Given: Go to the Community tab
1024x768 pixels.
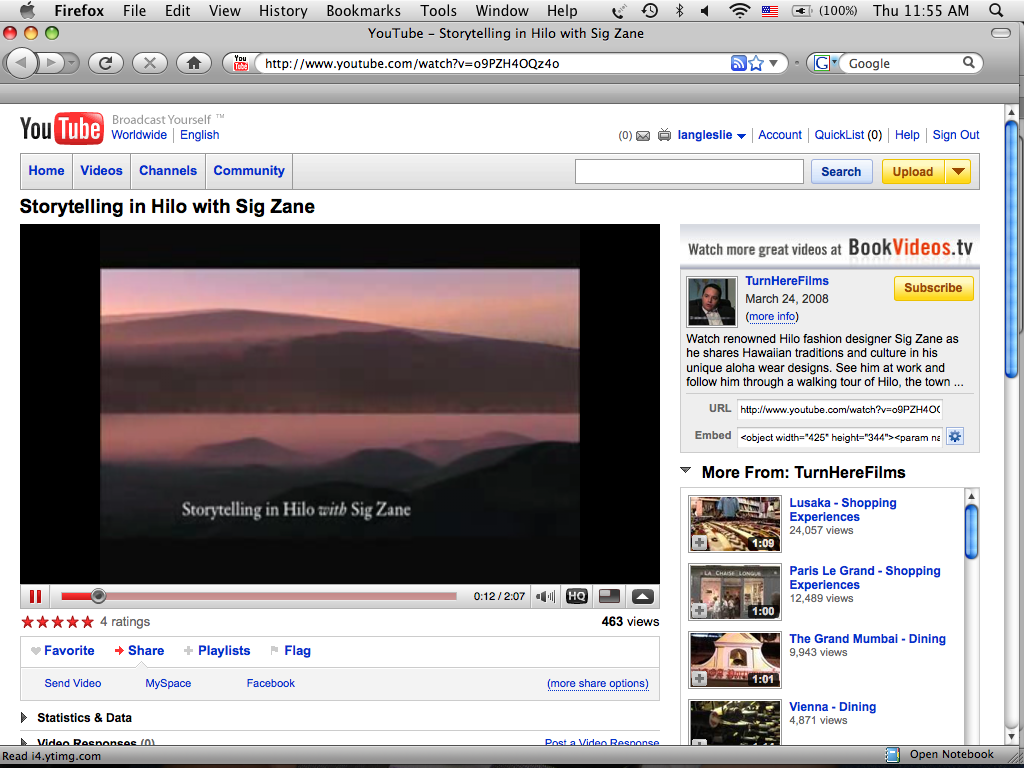Looking at the screenshot, I should 249,170.
